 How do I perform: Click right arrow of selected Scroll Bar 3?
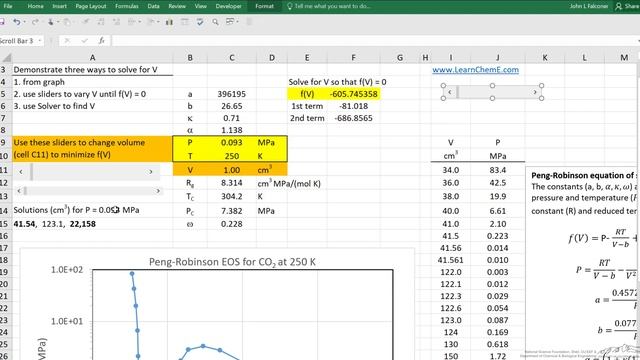pyautogui.click(x=535, y=92)
